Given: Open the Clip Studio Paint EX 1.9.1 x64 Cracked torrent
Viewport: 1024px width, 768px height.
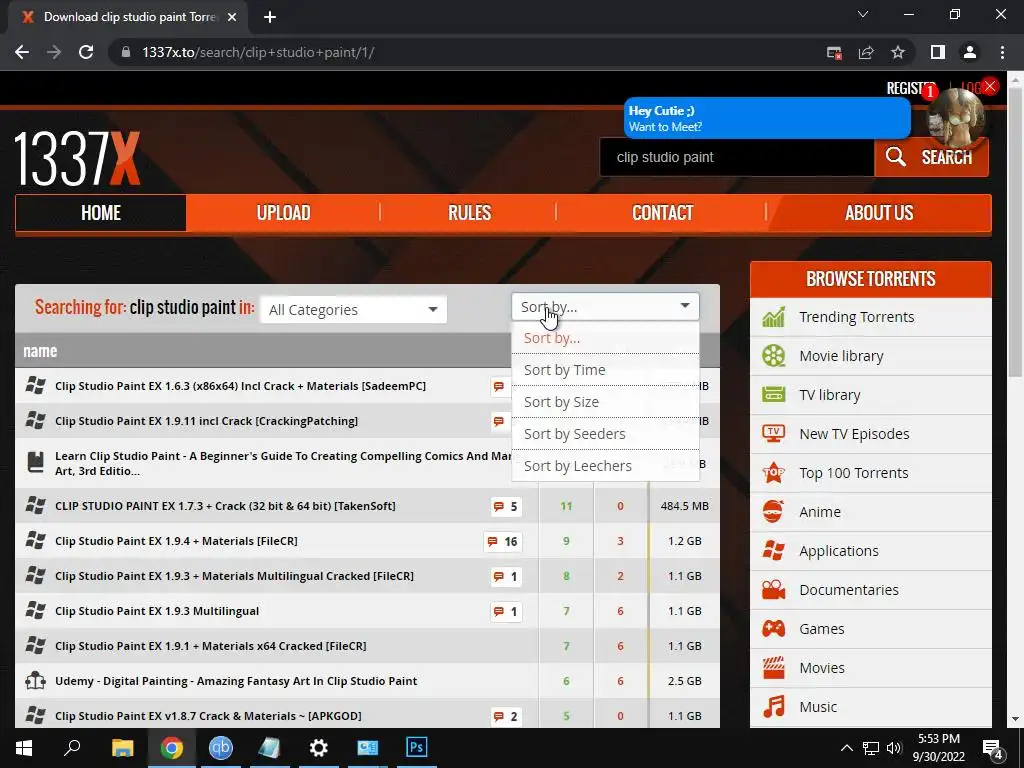Looking at the screenshot, I should coord(211,646).
